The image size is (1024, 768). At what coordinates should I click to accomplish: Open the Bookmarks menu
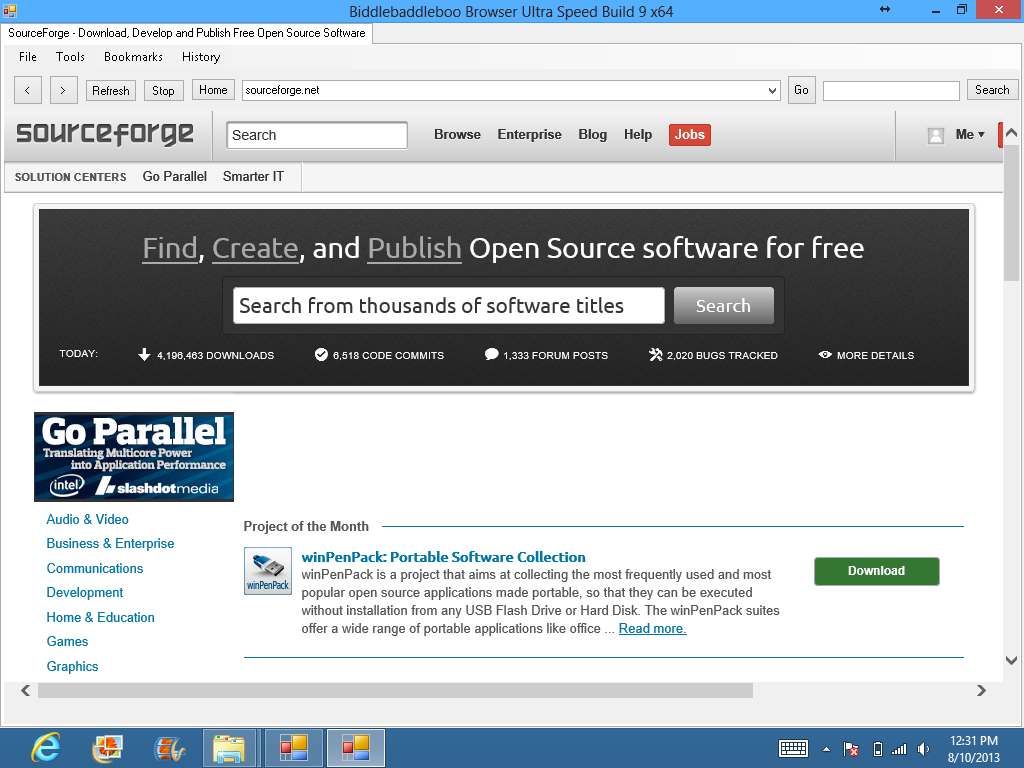133,57
